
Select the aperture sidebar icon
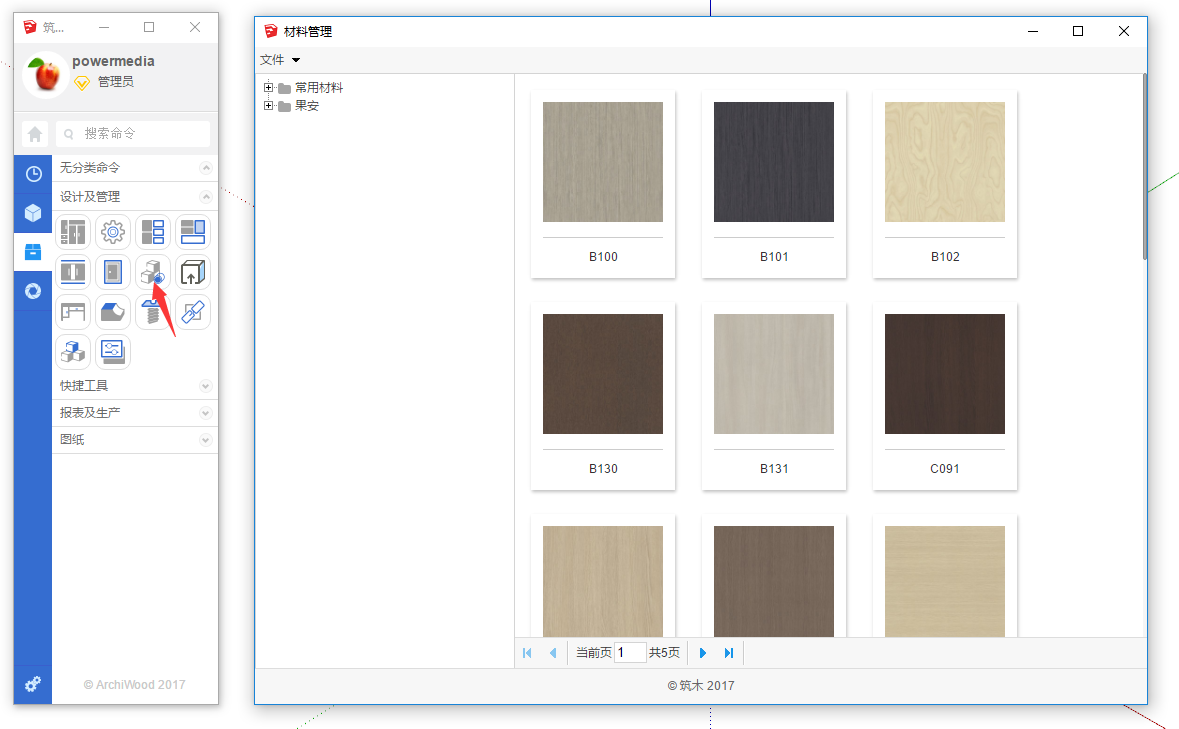pyautogui.click(x=33, y=291)
